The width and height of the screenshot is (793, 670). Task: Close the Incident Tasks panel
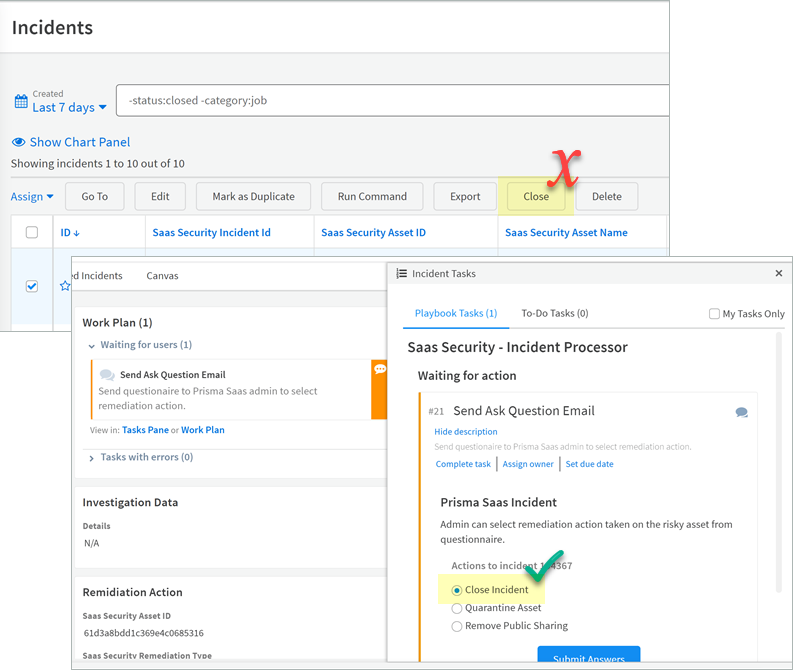[x=779, y=273]
